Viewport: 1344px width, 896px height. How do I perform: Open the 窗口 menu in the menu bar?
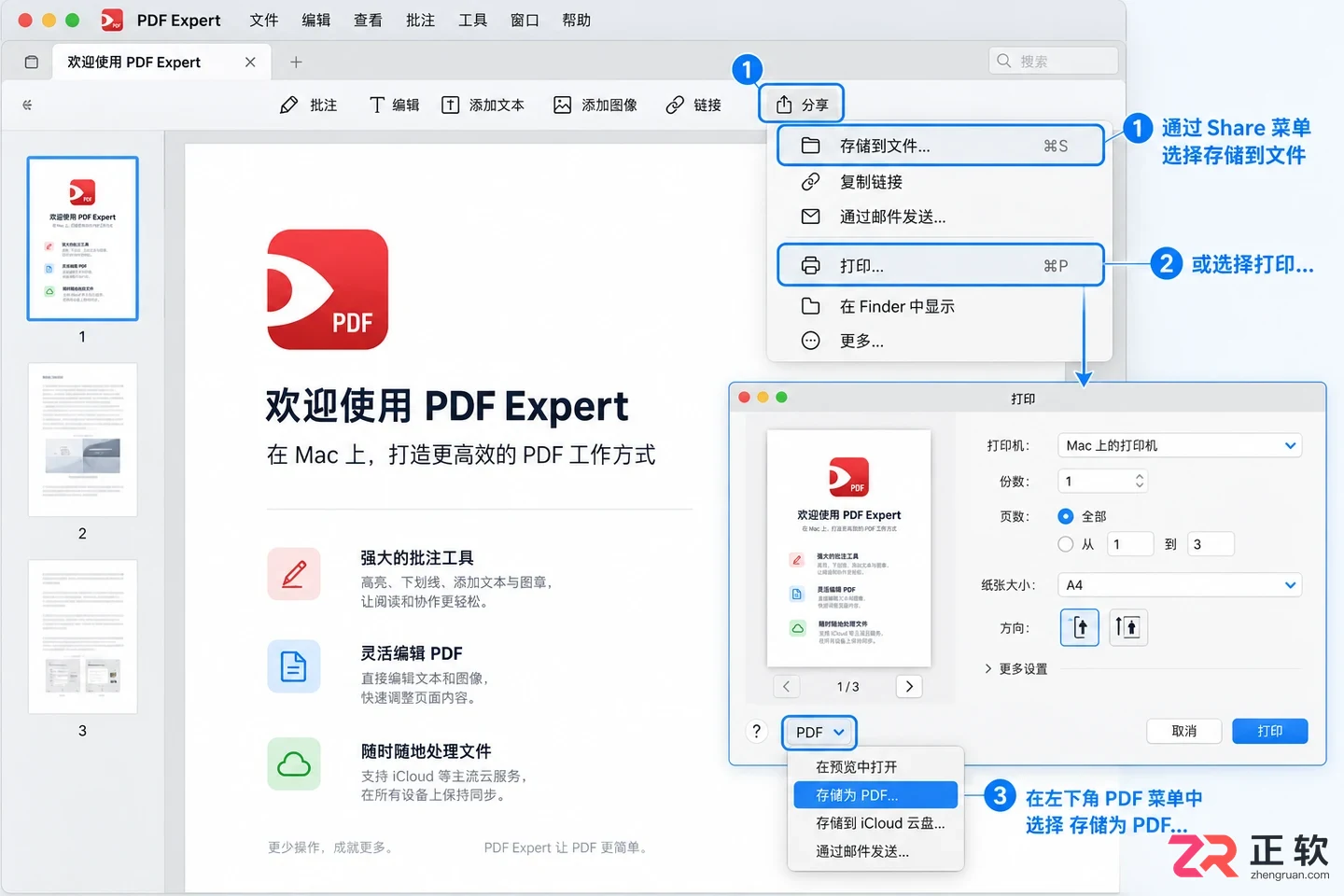[x=525, y=20]
